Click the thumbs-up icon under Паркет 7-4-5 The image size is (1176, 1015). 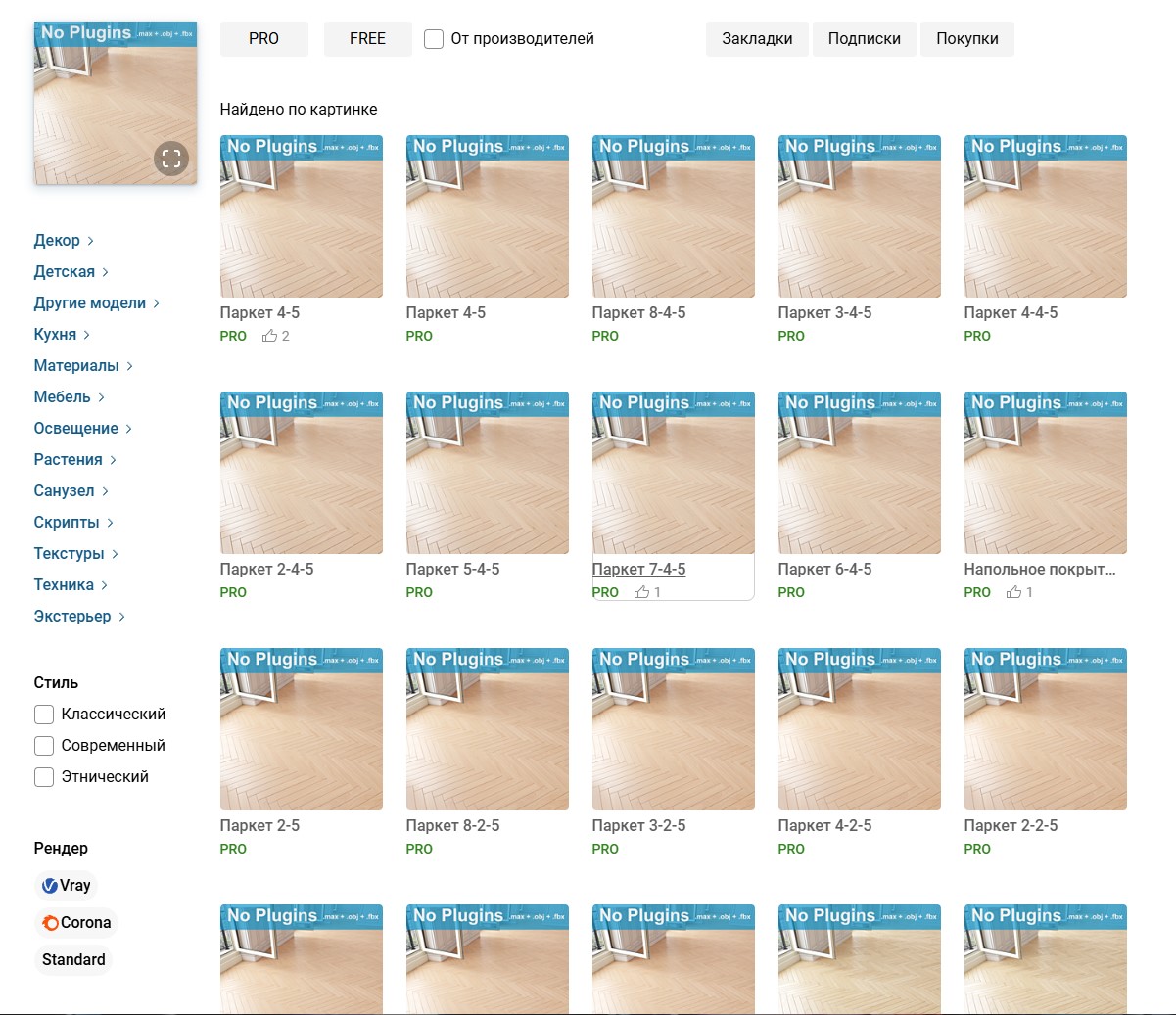click(641, 592)
